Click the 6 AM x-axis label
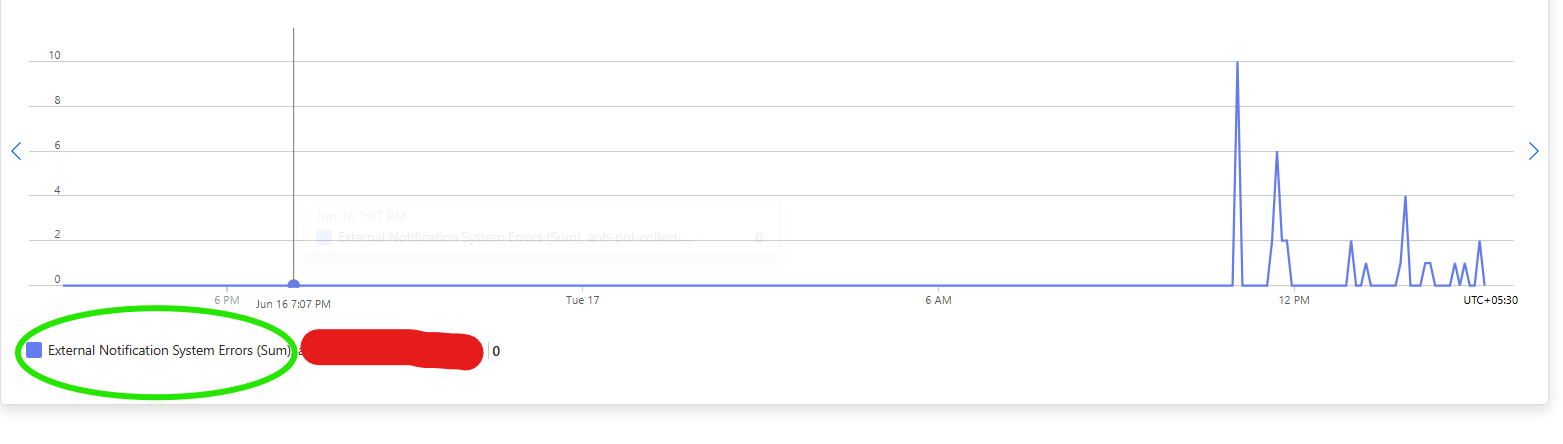This screenshot has width=1563, height=444. coord(938,300)
